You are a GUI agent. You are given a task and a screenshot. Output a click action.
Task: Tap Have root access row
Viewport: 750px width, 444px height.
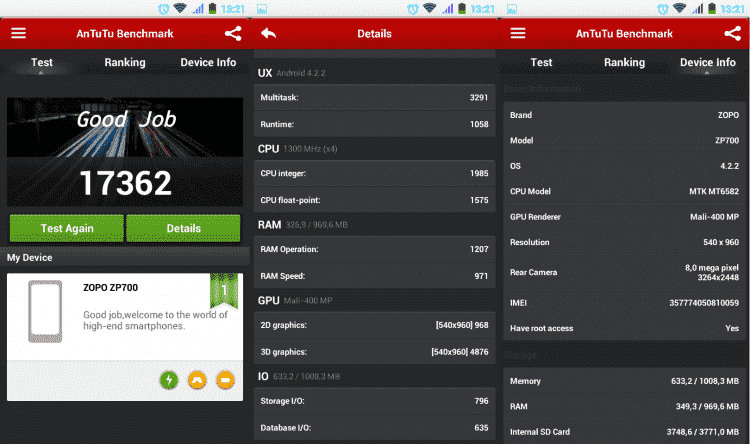pos(624,328)
